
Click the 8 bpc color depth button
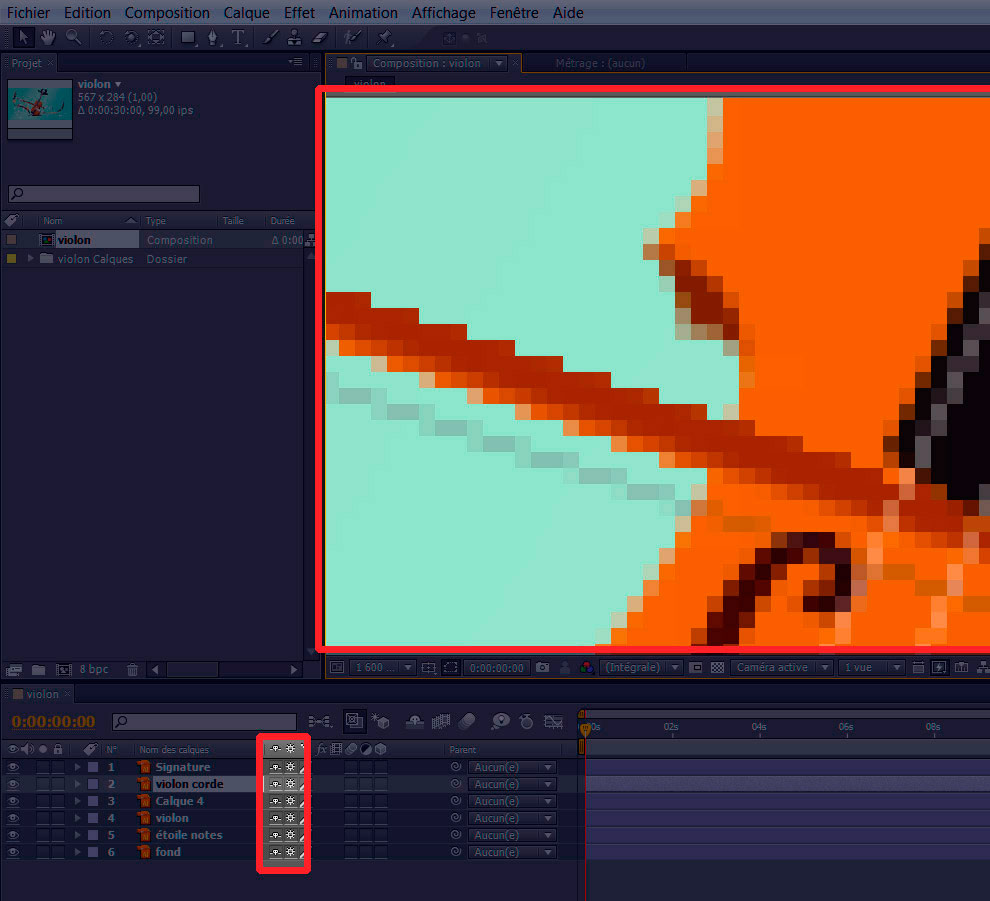[94, 669]
